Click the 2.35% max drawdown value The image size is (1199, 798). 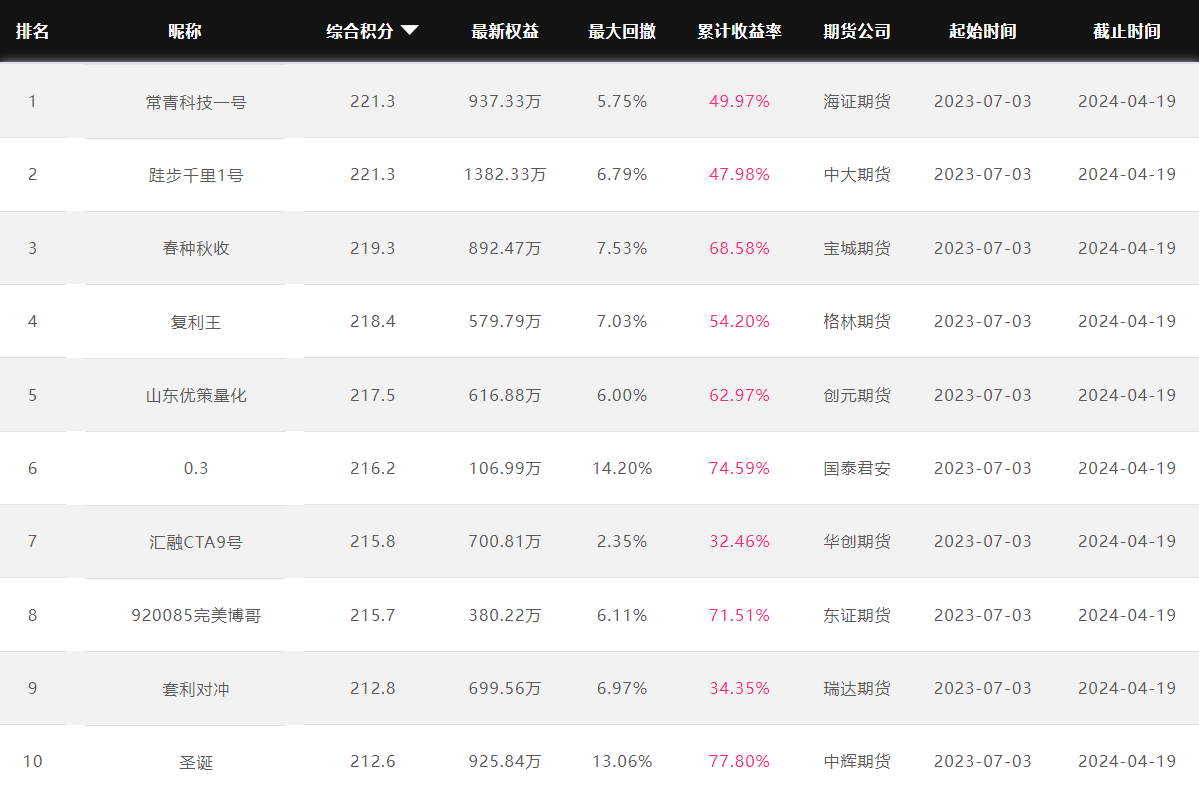[622, 541]
